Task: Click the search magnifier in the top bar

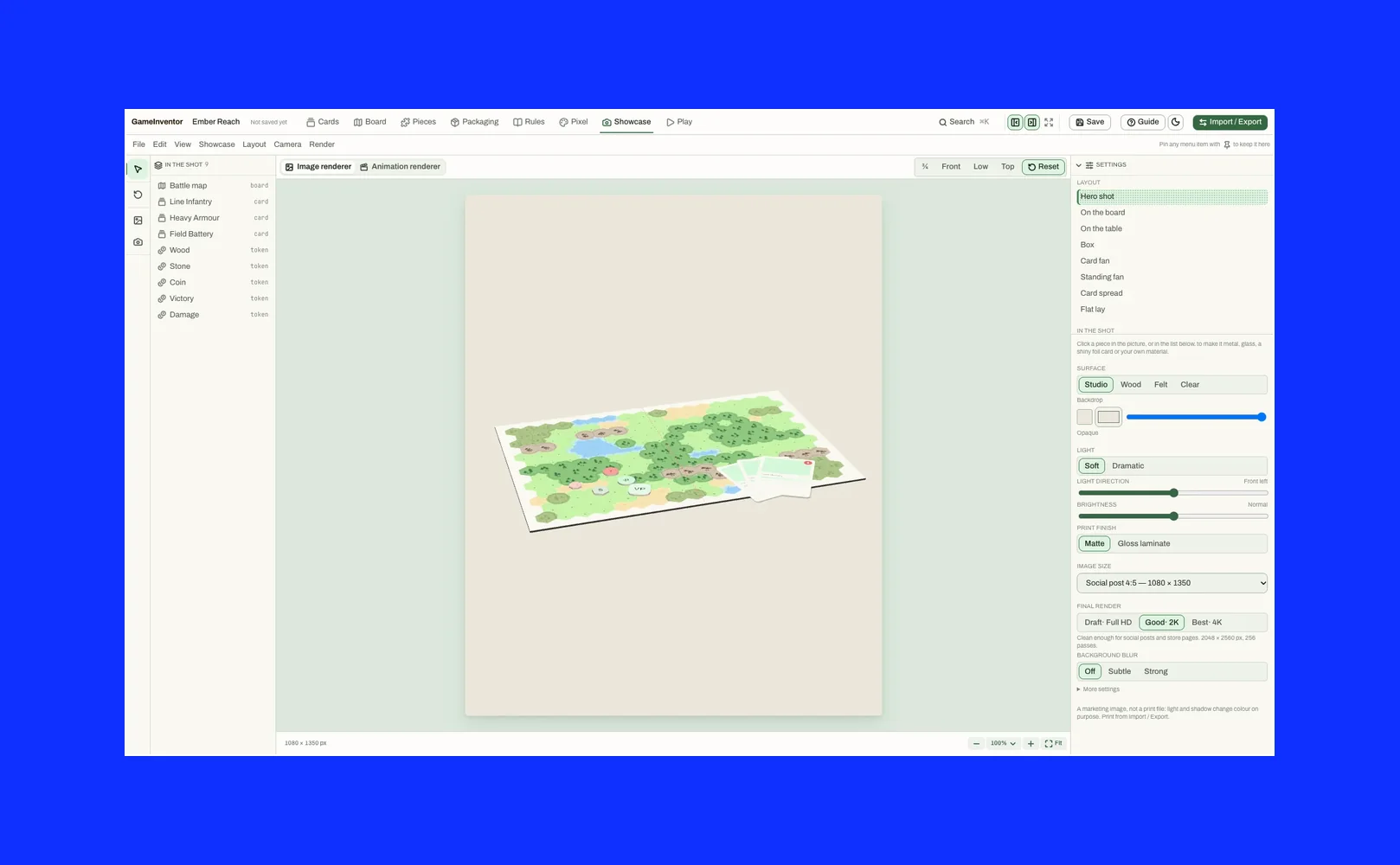Action: click(942, 122)
